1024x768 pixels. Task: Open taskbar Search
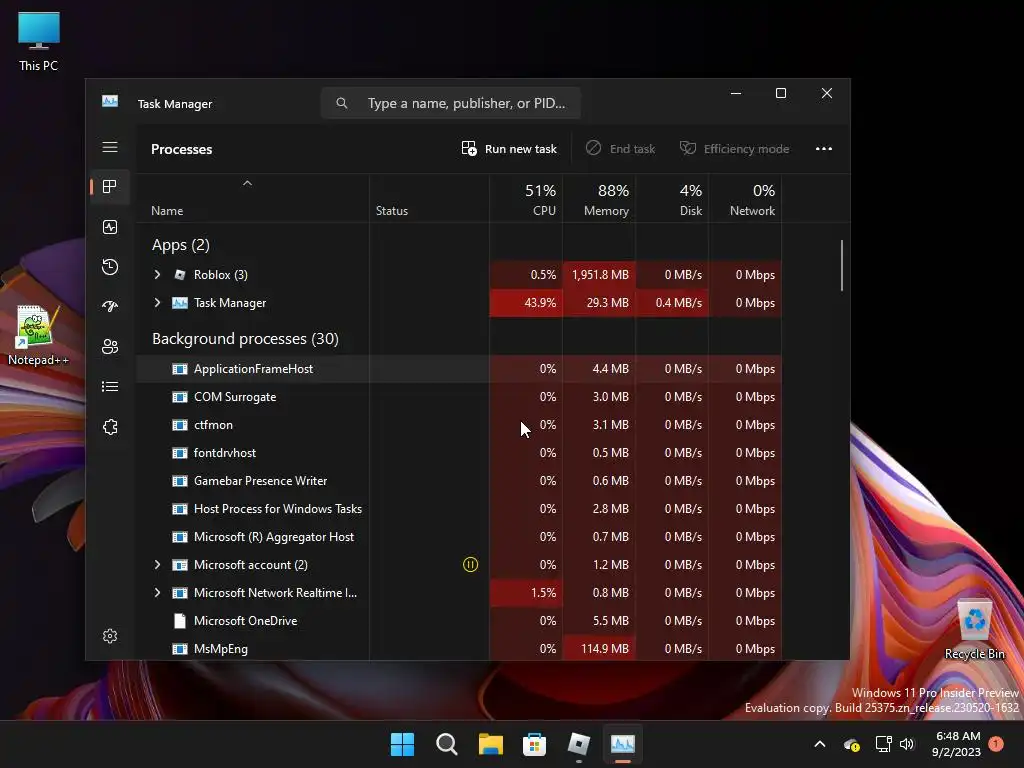(447, 744)
